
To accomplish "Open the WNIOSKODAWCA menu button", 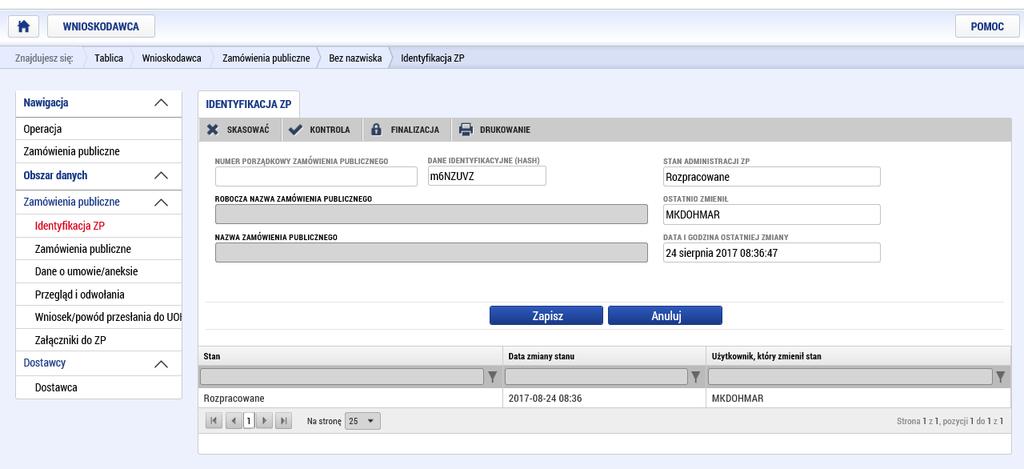I will click(x=101, y=26).
